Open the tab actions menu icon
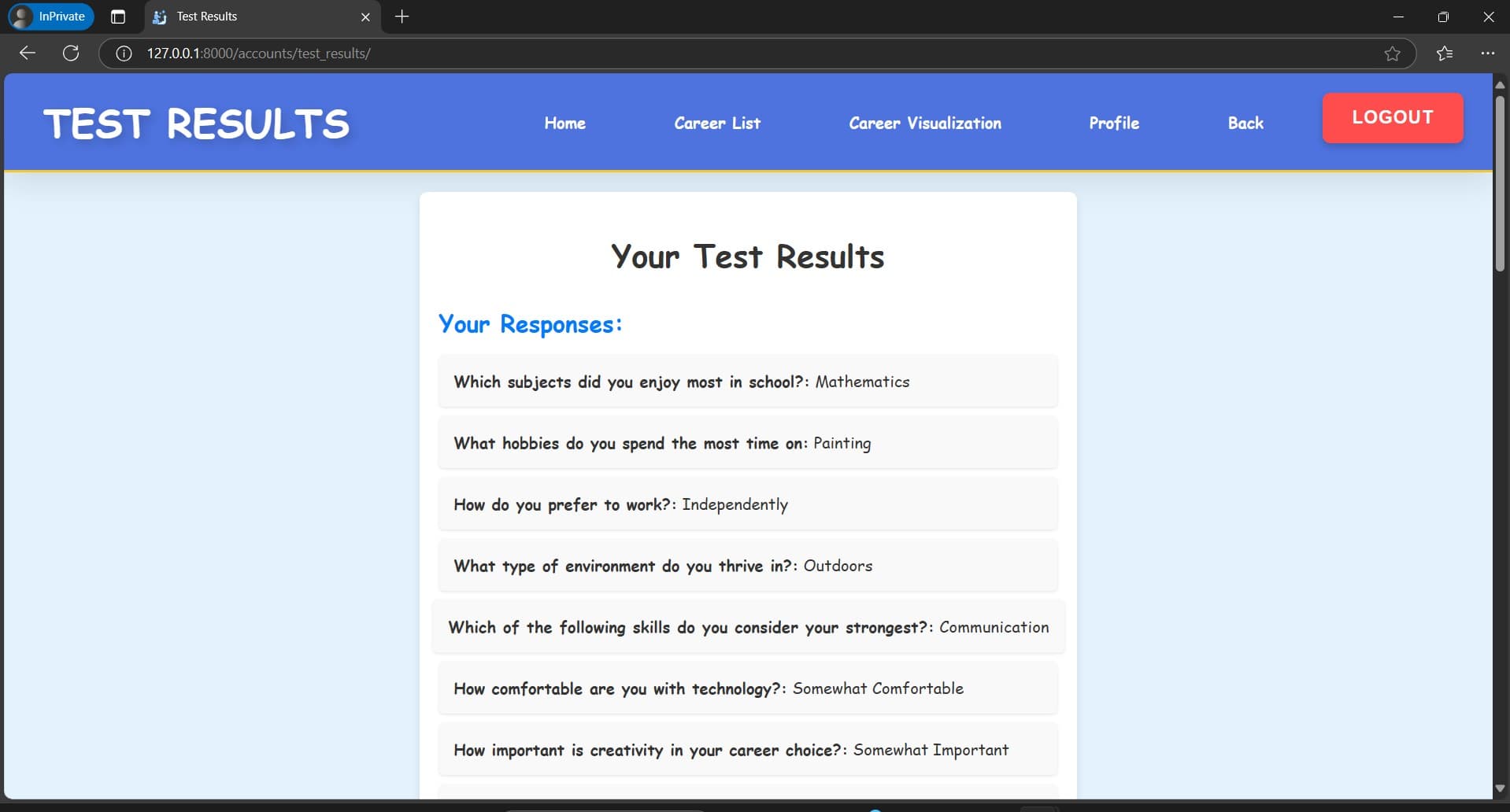Viewport: 1510px width, 812px height. coord(118,17)
